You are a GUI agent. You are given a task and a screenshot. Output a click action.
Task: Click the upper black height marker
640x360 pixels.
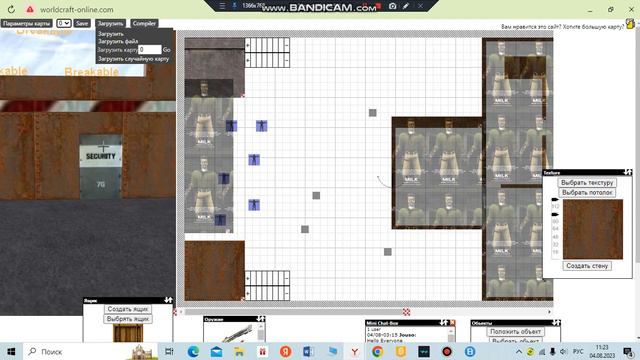(x=555, y=200)
